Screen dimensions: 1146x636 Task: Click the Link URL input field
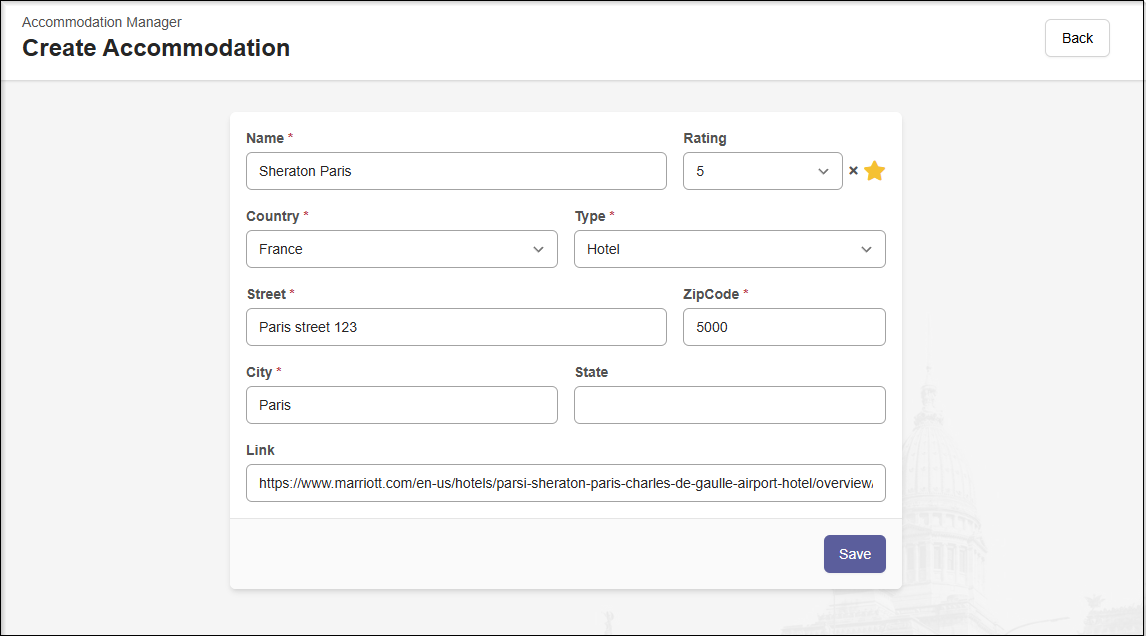click(565, 483)
